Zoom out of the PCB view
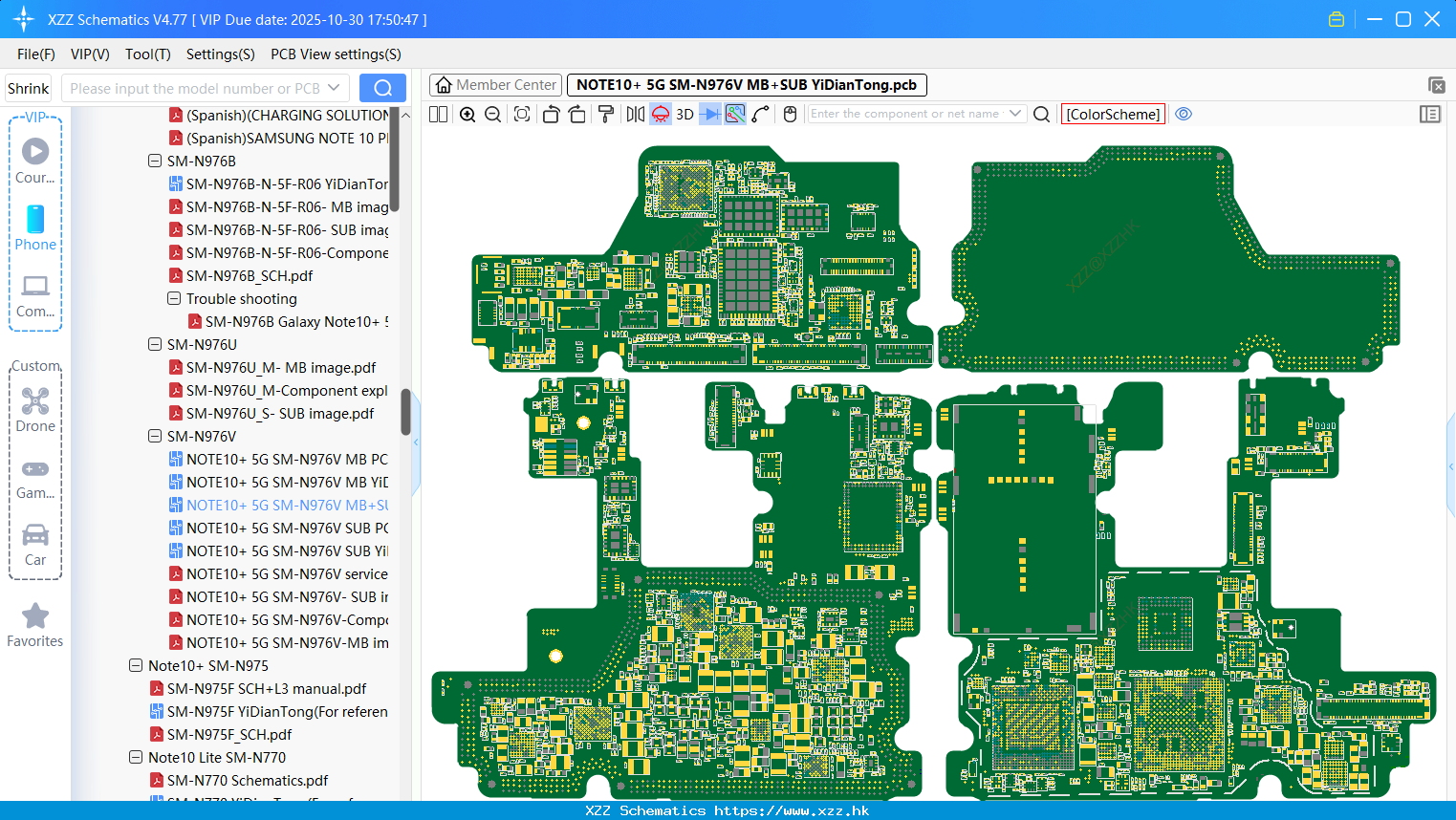This screenshot has width=1456, height=820. coord(493,114)
